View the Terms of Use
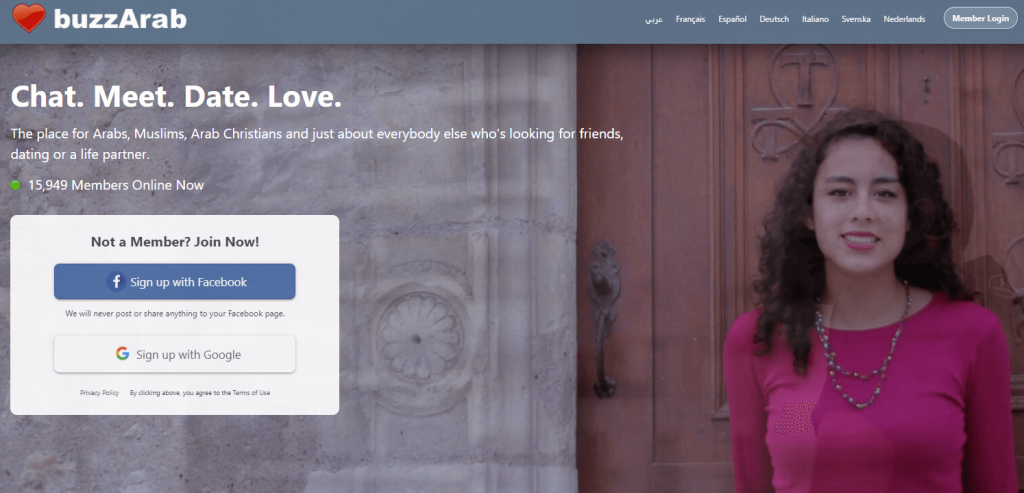The width and height of the screenshot is (1024, 493). [251, 393]
